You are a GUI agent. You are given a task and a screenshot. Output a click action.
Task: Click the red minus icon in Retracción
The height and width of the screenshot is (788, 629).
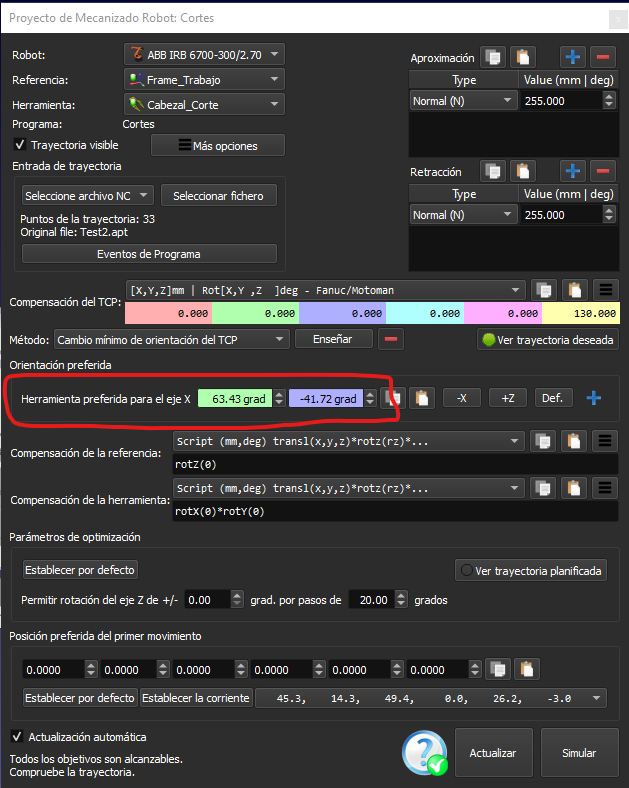click(602, 171)
